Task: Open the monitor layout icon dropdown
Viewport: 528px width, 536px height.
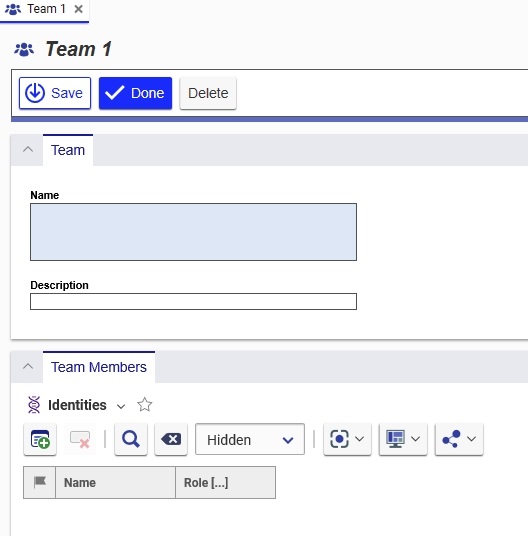Action: click(403, 439)
